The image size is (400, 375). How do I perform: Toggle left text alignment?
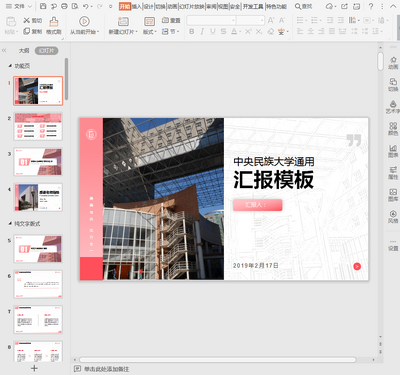pyautogui.click(x=300, y=31)
